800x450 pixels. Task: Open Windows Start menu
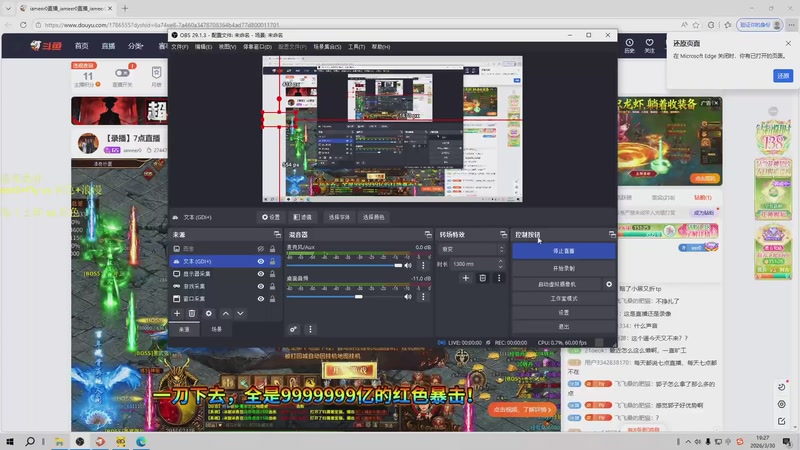(10, 441)
